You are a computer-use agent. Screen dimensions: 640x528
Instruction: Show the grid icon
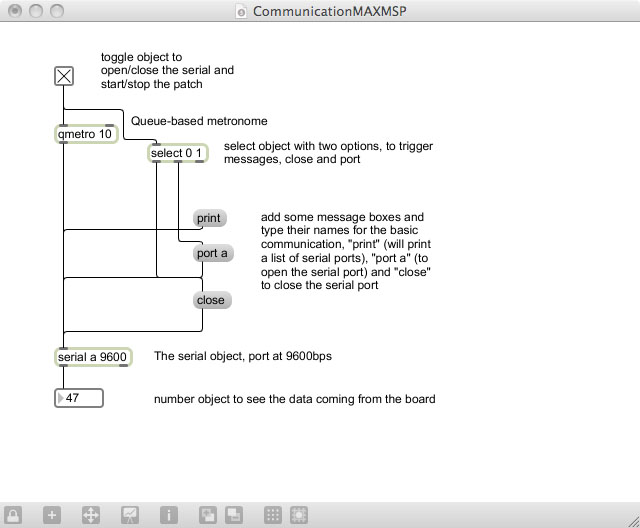[x=272, y=515]
